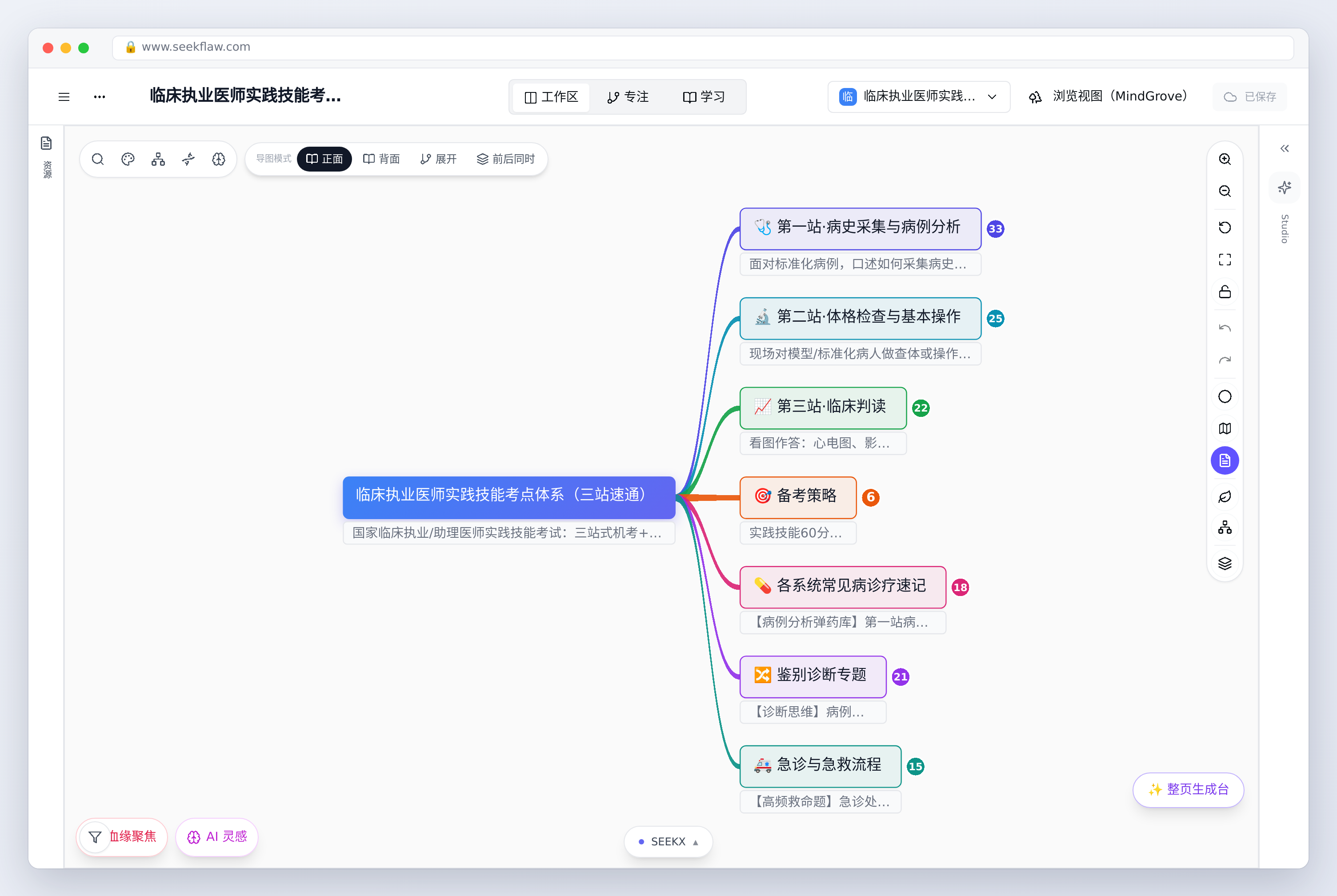Screen dimensions: 1337x896
Task: Open the 临床执业医师实践 document dropdown
Action: pos(919,96)
